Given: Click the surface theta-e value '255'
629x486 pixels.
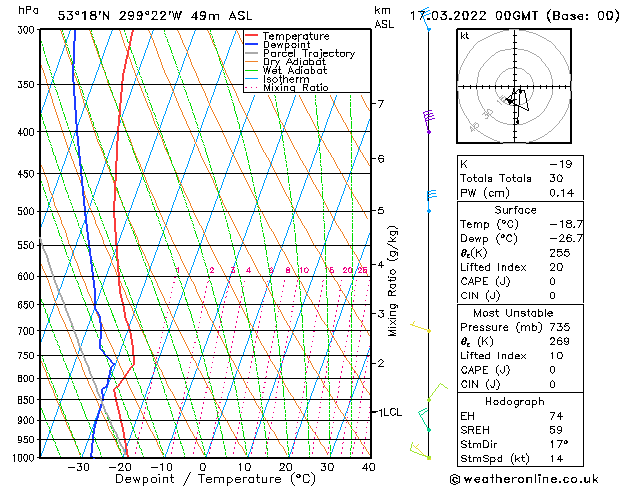Looking at the screenshot, I should click(560, 253).
